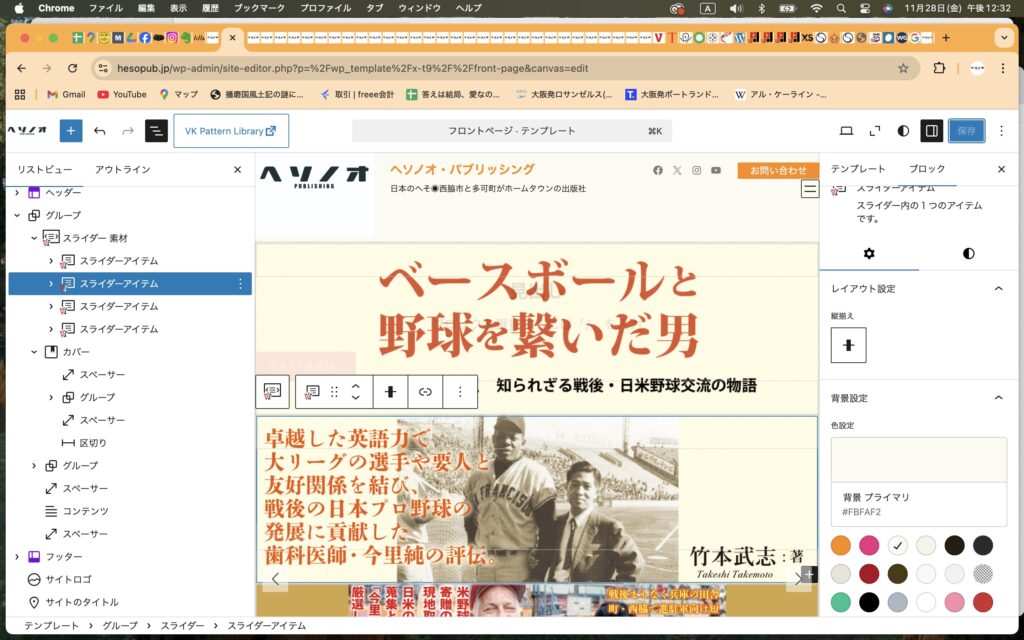Select the フッター item in list view
The image size is (1024, 640).
pyautogui.click(x=63, y=557)
